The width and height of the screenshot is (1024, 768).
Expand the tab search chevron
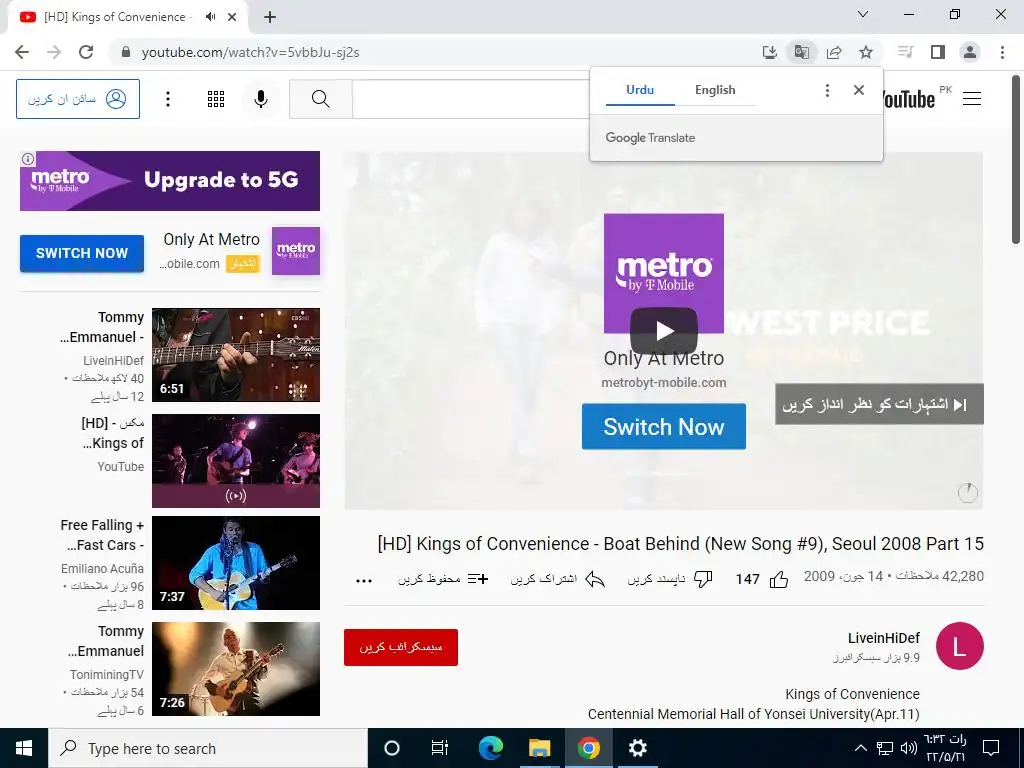(863, 14)
